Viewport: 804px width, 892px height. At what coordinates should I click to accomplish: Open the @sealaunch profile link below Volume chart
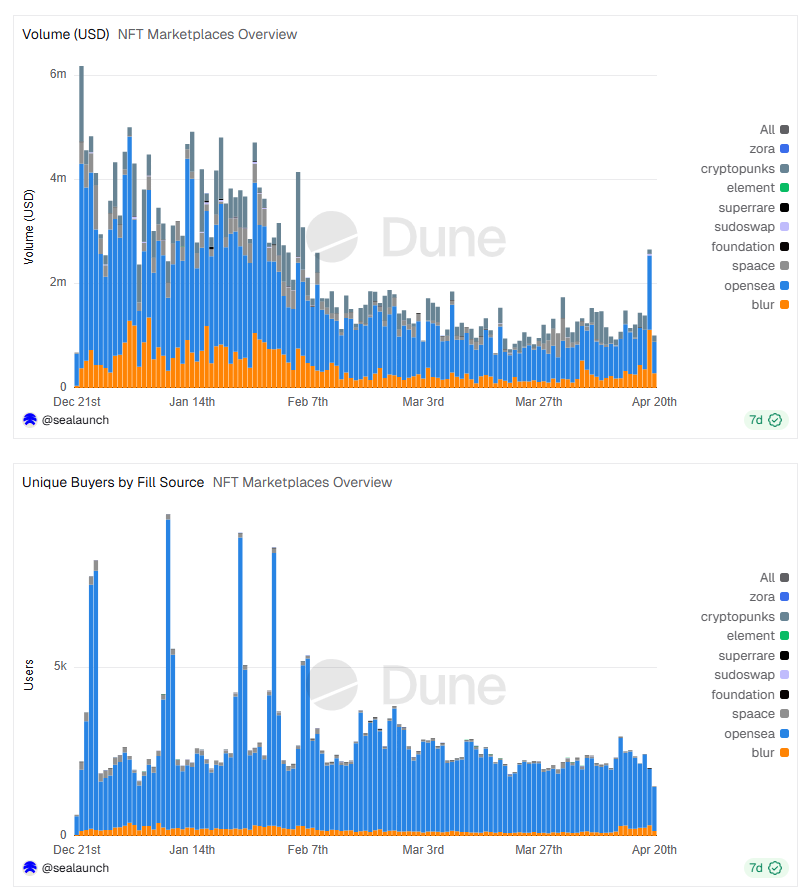click(75, 420)
